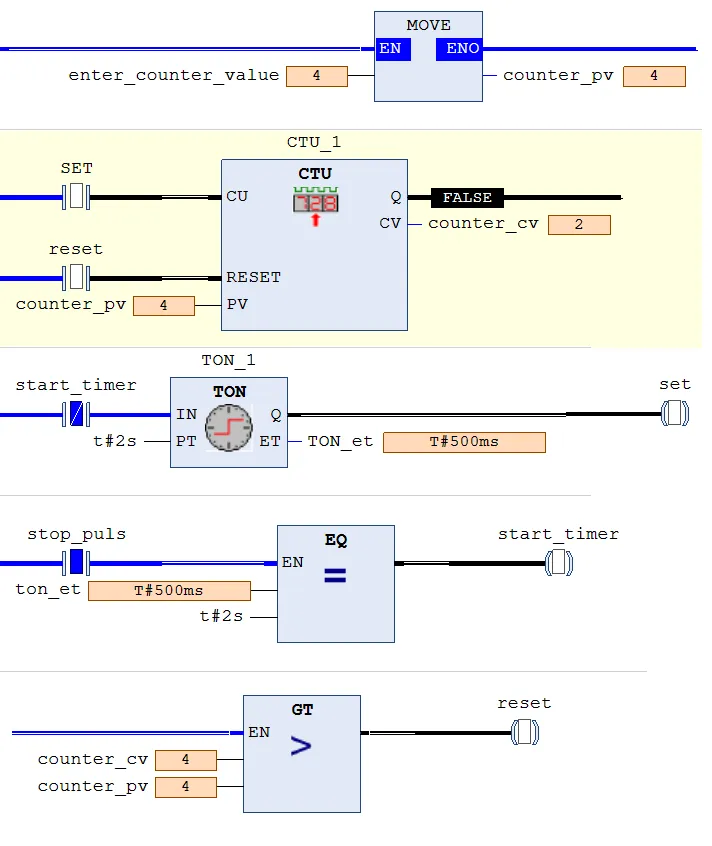The height and width of the screenshot is (846, 712).
Task: Click the FALSE indicator on CTU Q output
Action: pyautogui.click(x=467, y=197)
